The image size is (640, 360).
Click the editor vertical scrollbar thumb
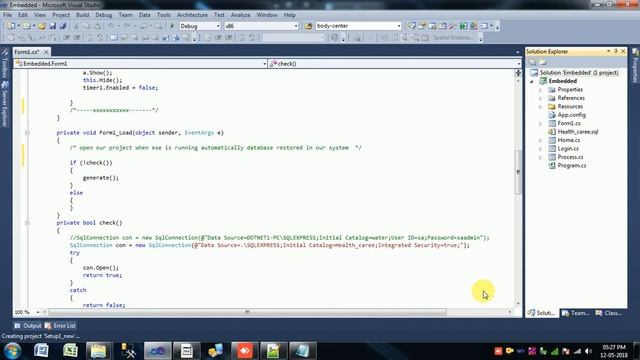click(518, 172)
